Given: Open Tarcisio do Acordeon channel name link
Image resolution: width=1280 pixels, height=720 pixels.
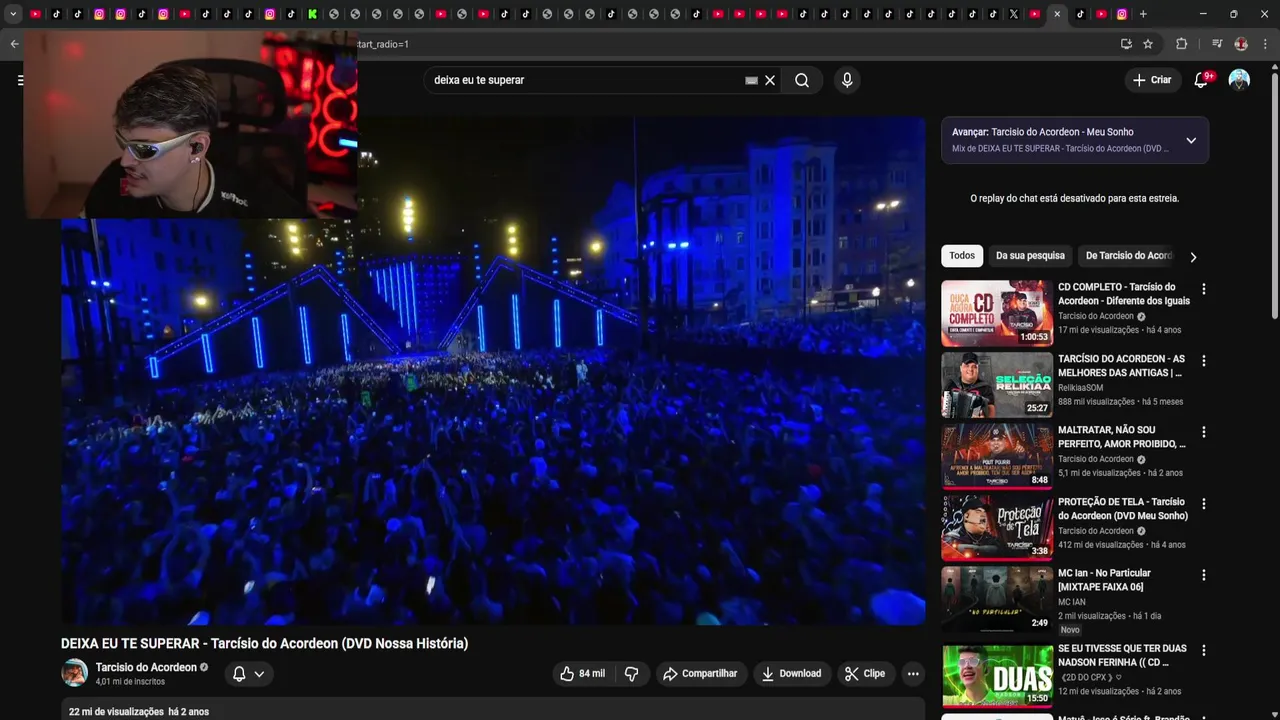Looking at the screenshot, I should click(146, 667).
